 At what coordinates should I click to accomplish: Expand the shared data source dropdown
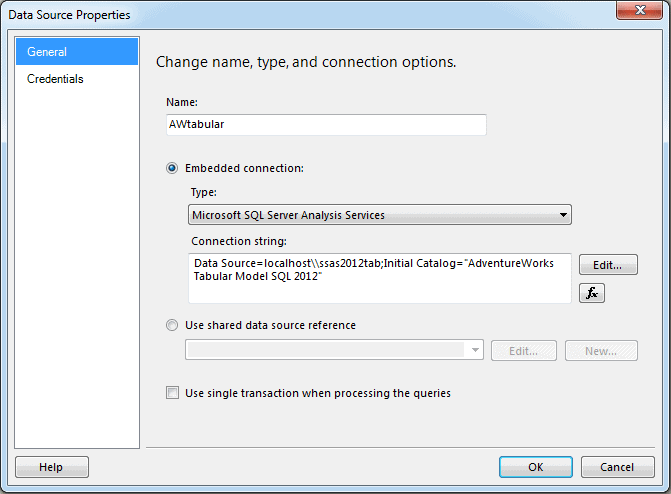coord(475,350)
